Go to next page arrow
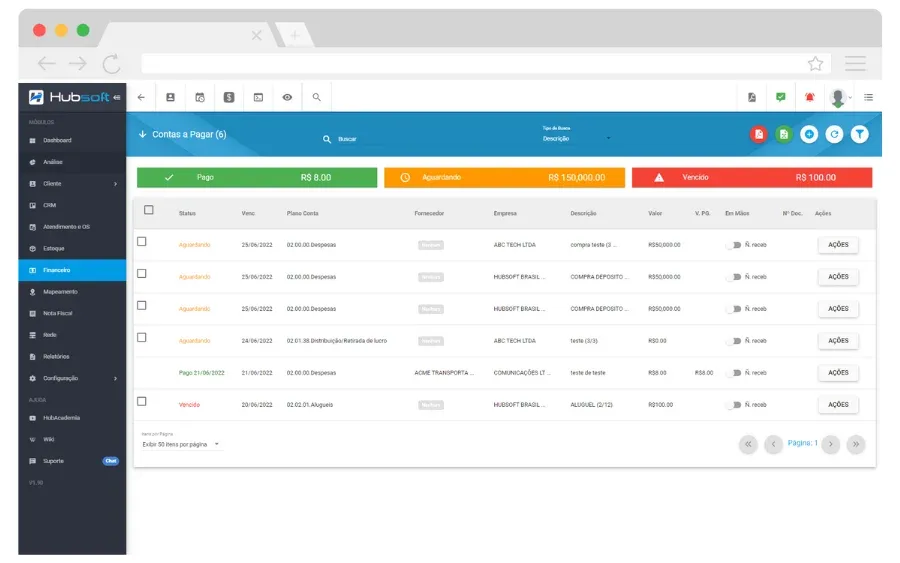Screen dimensions: 900x563 click(831, 444)
